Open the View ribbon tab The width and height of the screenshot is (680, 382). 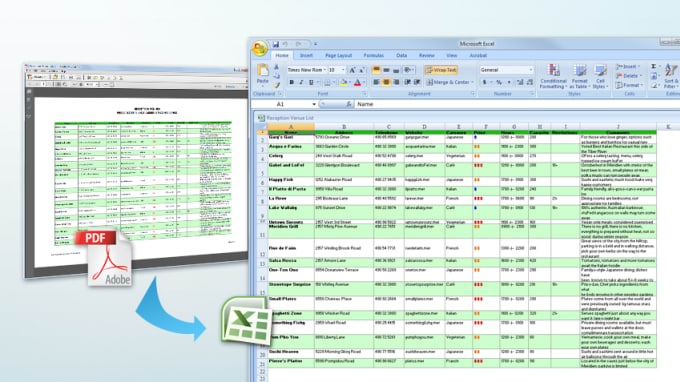point(451,56)
